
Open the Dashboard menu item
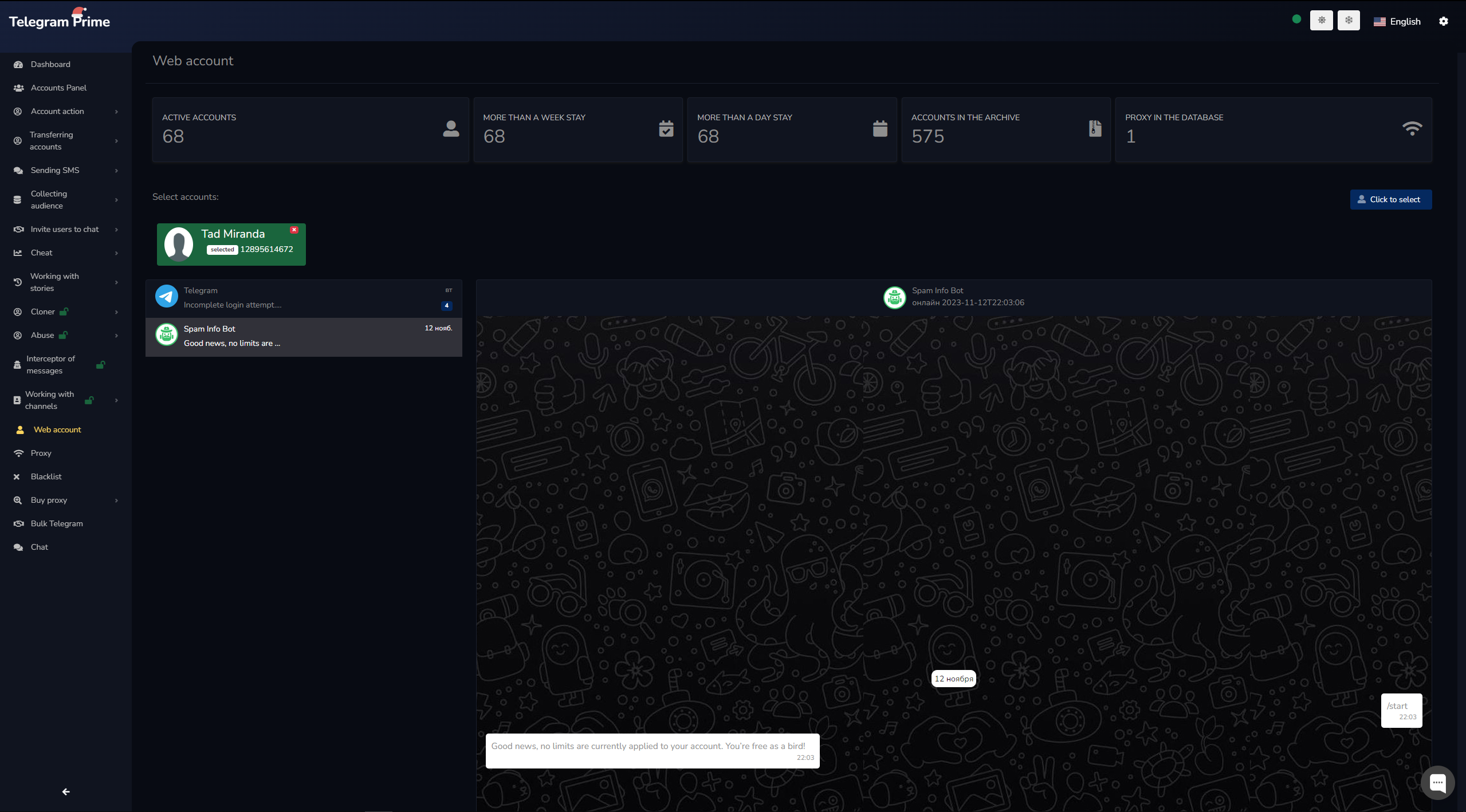point(50,64)
